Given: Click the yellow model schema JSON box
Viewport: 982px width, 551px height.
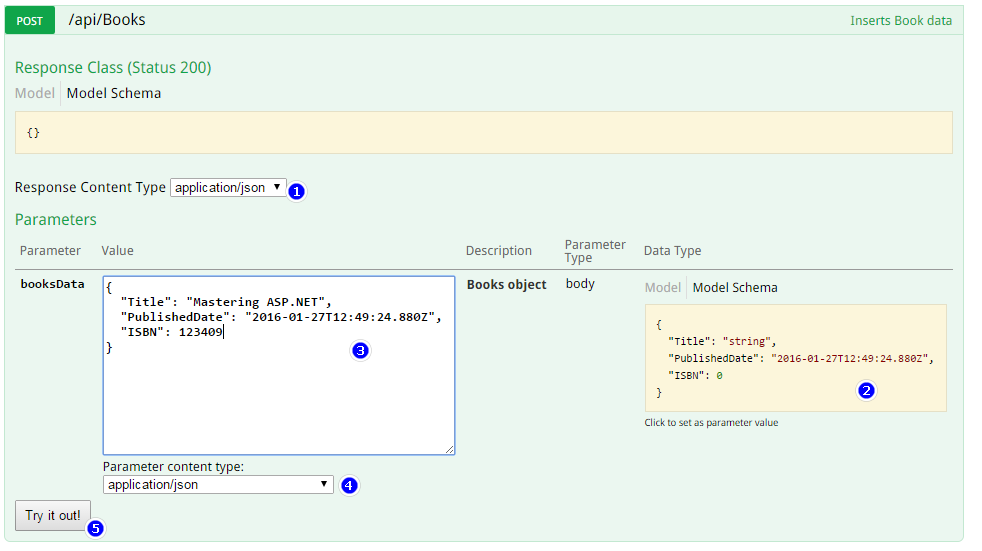Looking at the screenshot, I should [795, 357].
